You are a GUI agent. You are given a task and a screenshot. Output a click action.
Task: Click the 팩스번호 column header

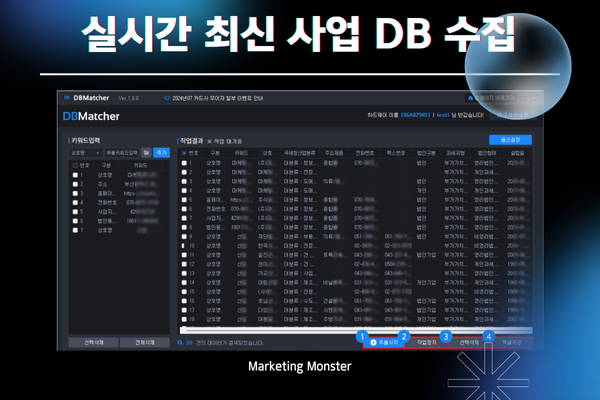coord(396,153)
